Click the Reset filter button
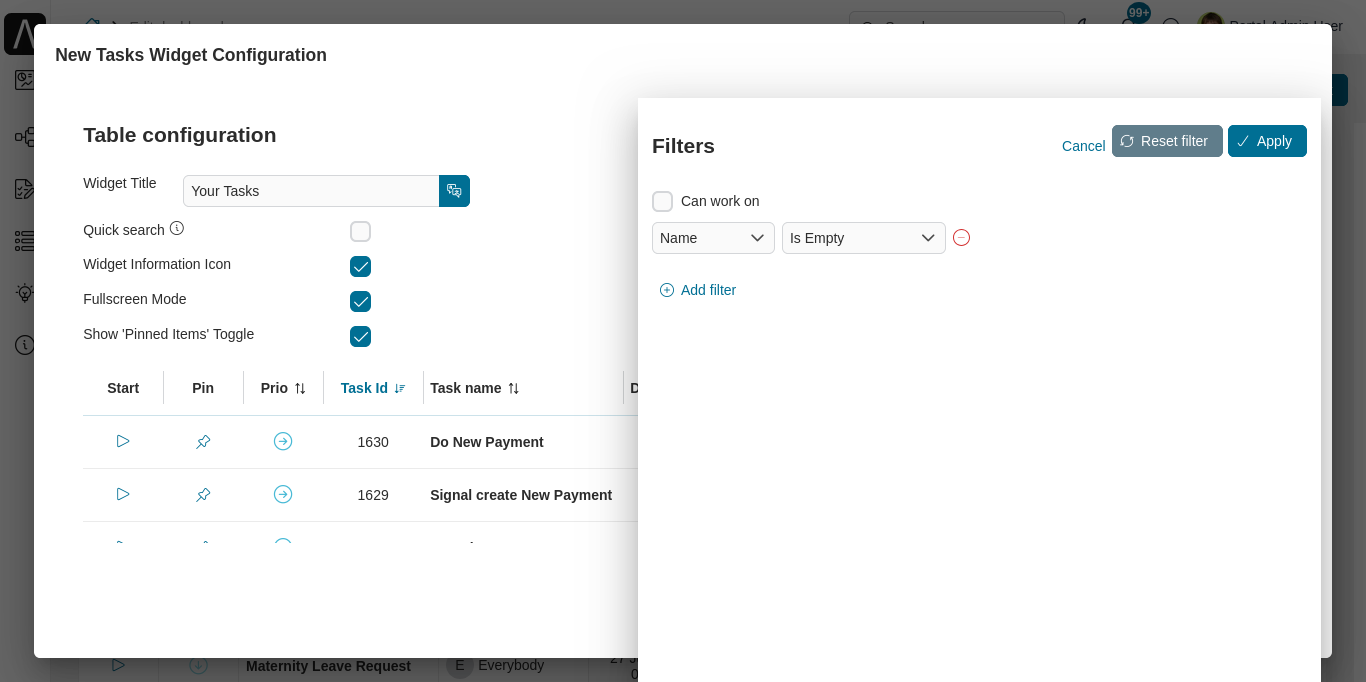Screen dimensions: 1366x682 pos(1167,141)
